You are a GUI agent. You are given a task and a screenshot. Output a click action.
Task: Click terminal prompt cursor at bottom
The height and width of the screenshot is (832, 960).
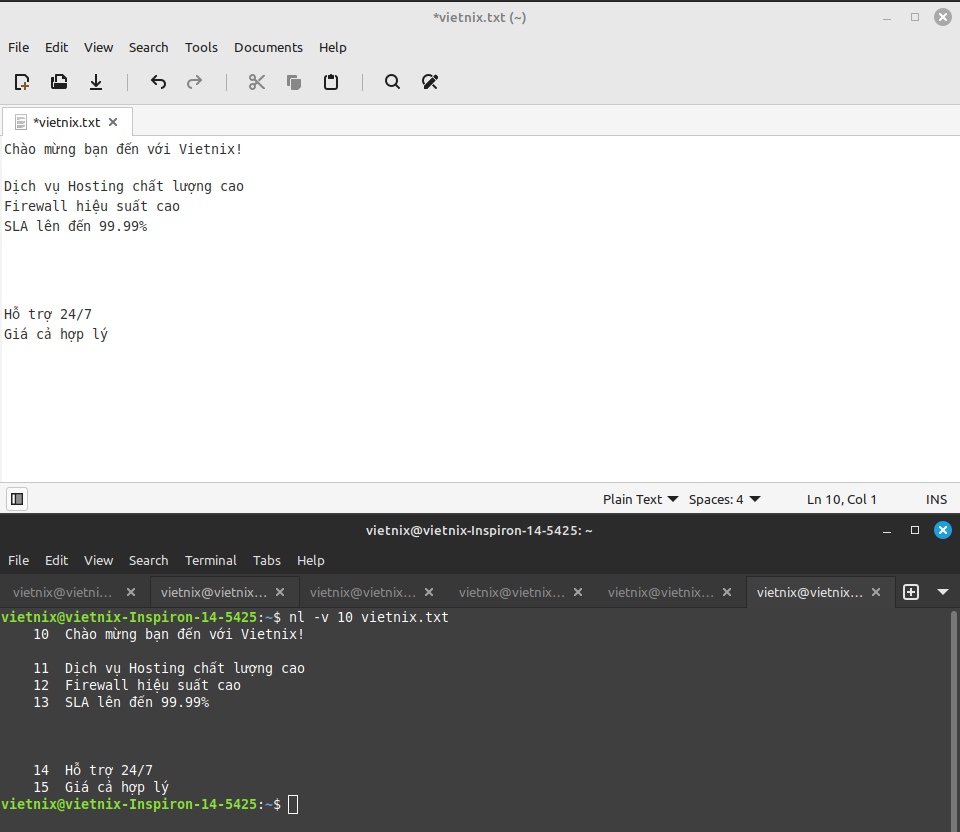(x=293, y=804)
